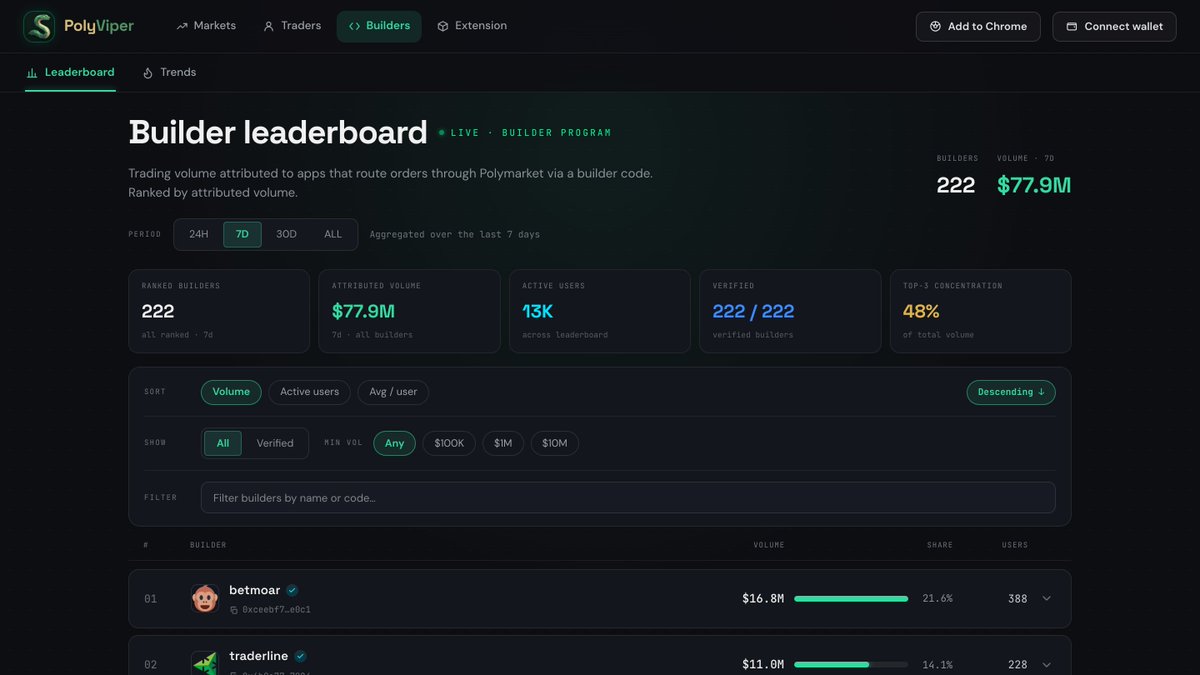
Task: Expand the betmoar row chevron
Action: point(1047,599)
